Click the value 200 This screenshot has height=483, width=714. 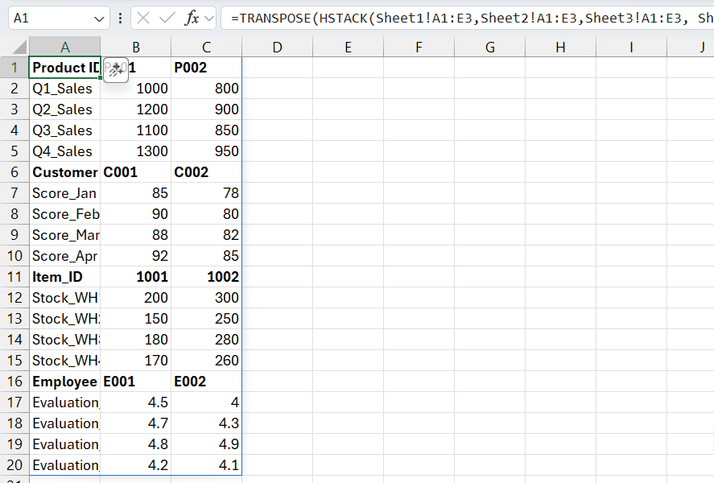(x=136, y=298)
